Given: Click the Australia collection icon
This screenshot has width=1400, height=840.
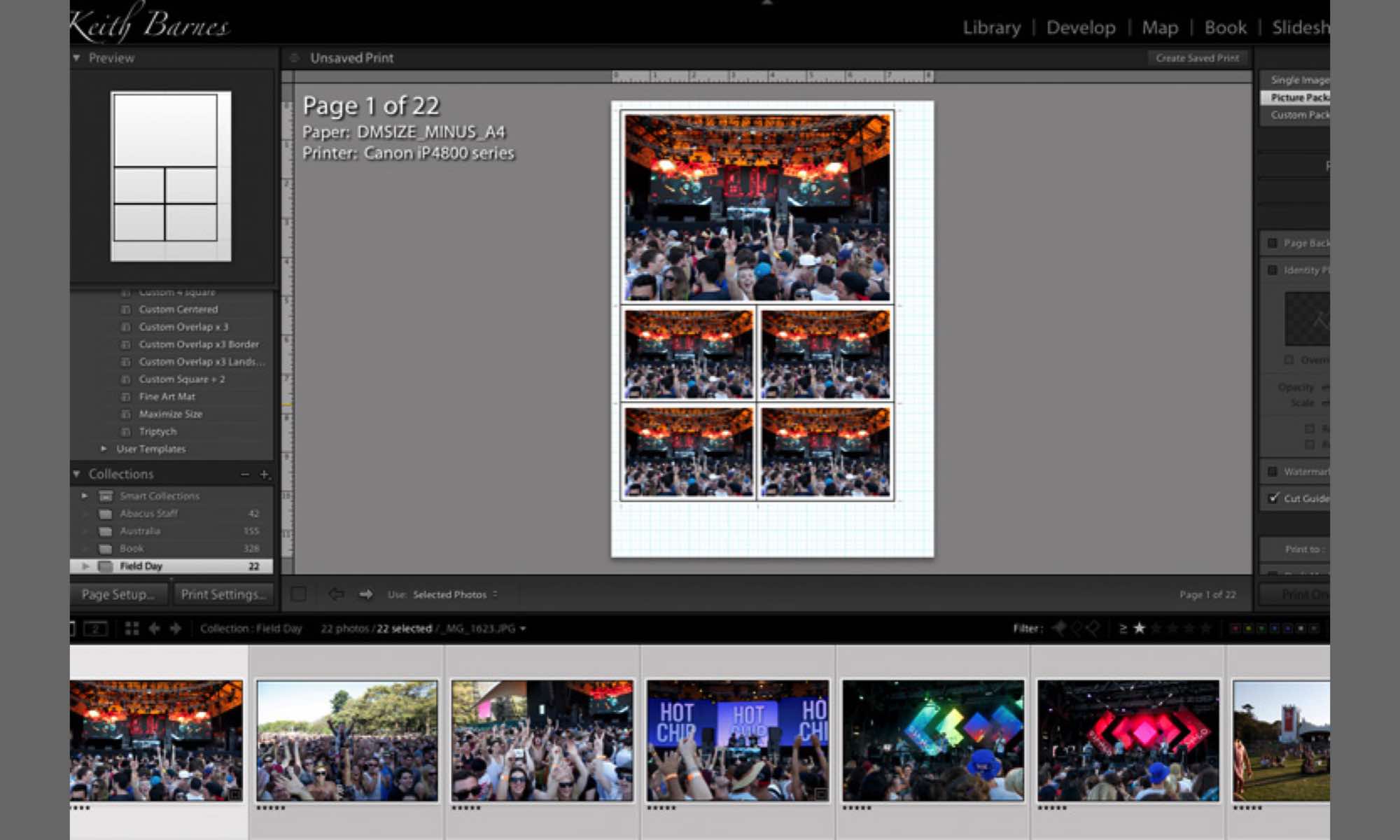Looking at the screenshot, I should pos(106,531).
